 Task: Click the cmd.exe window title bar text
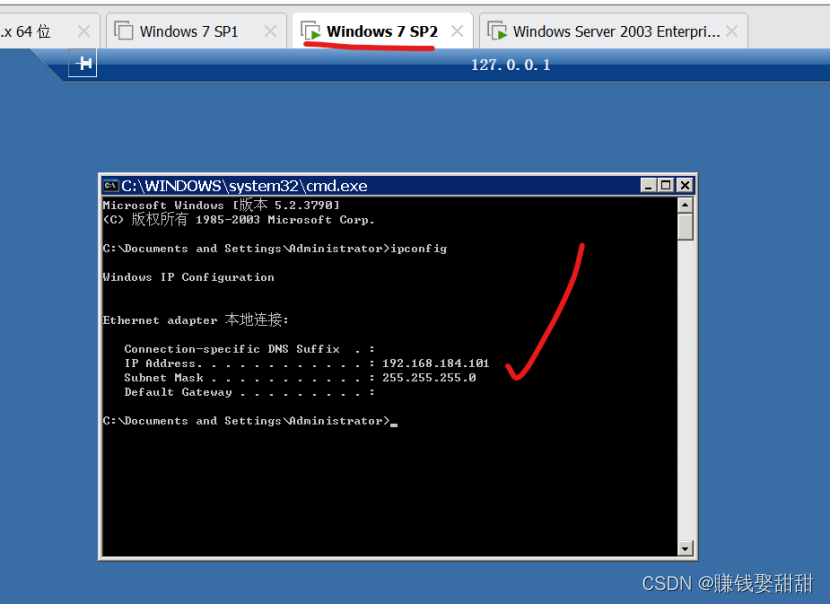[x=244, y=185]
